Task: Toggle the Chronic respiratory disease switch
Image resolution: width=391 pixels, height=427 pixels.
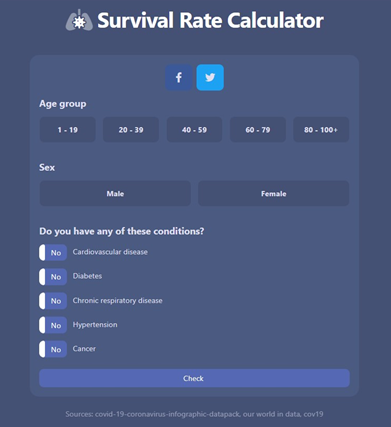Action: [53, 301]
